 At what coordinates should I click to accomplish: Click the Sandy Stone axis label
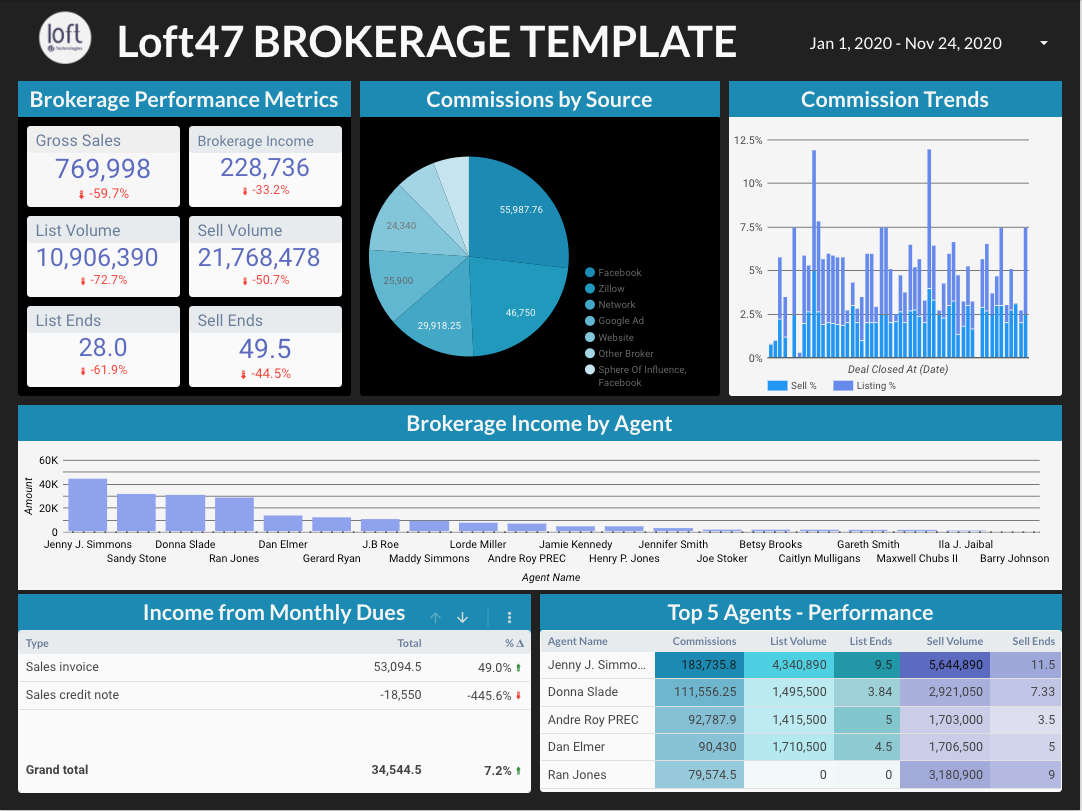(x=137, y=558)
